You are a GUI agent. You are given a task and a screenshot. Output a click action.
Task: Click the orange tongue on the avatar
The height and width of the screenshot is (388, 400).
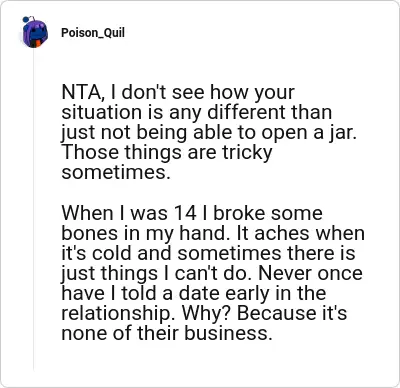(x=39, y=43)
